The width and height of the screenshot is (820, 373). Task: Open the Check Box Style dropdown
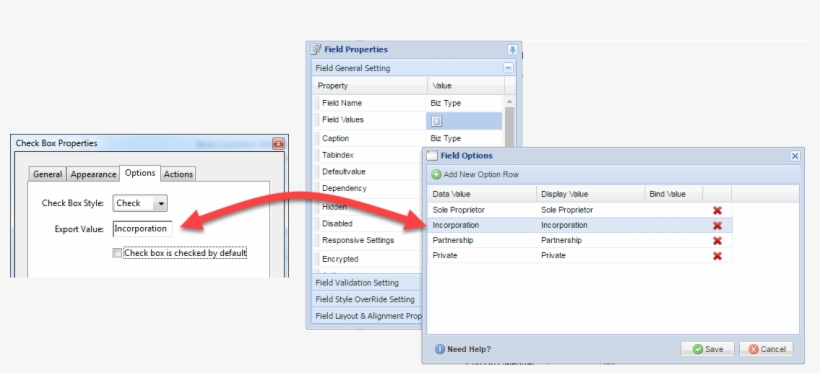[x=161, y=204]
